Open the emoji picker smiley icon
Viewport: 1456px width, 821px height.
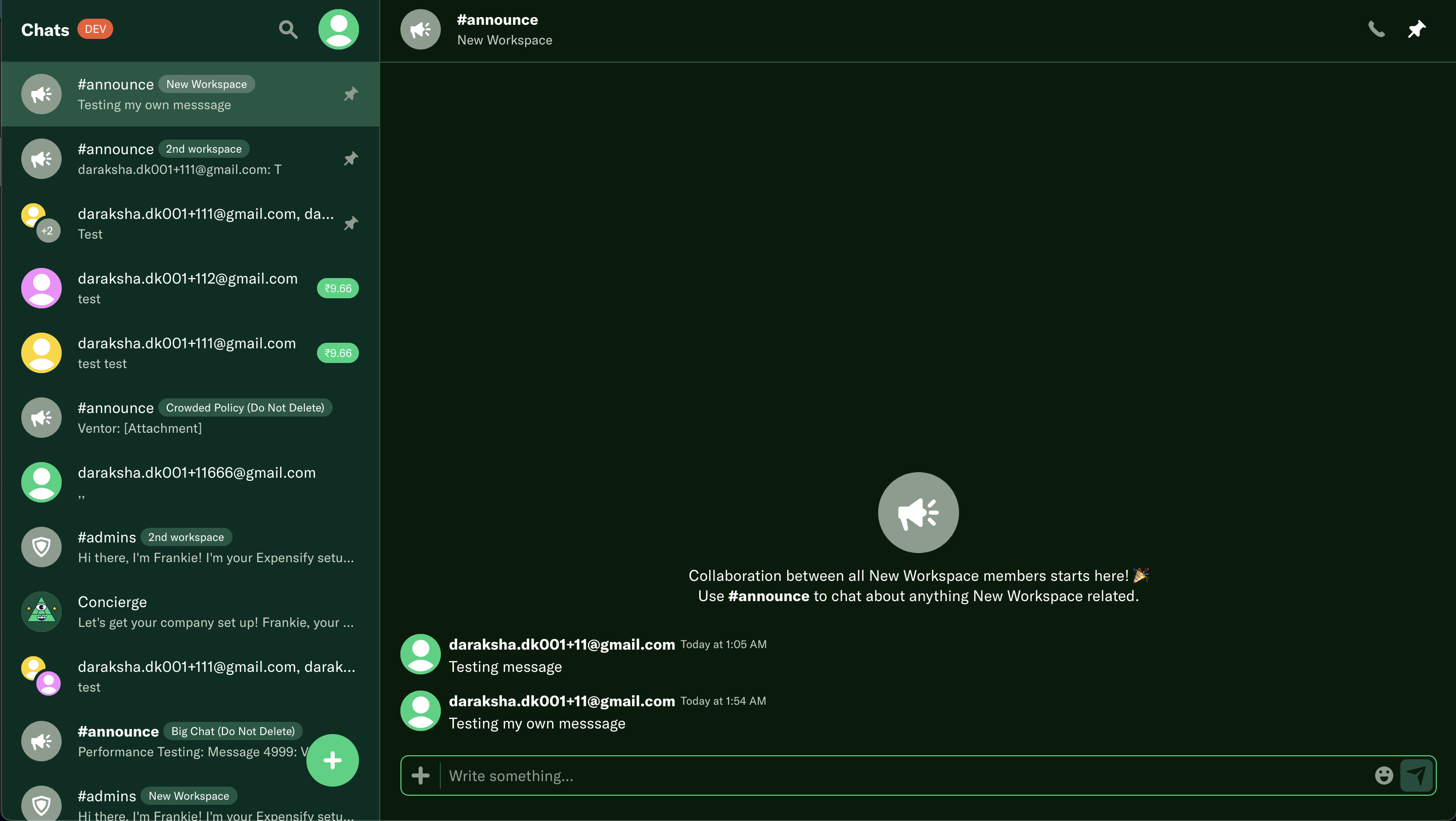point(1383,775)
